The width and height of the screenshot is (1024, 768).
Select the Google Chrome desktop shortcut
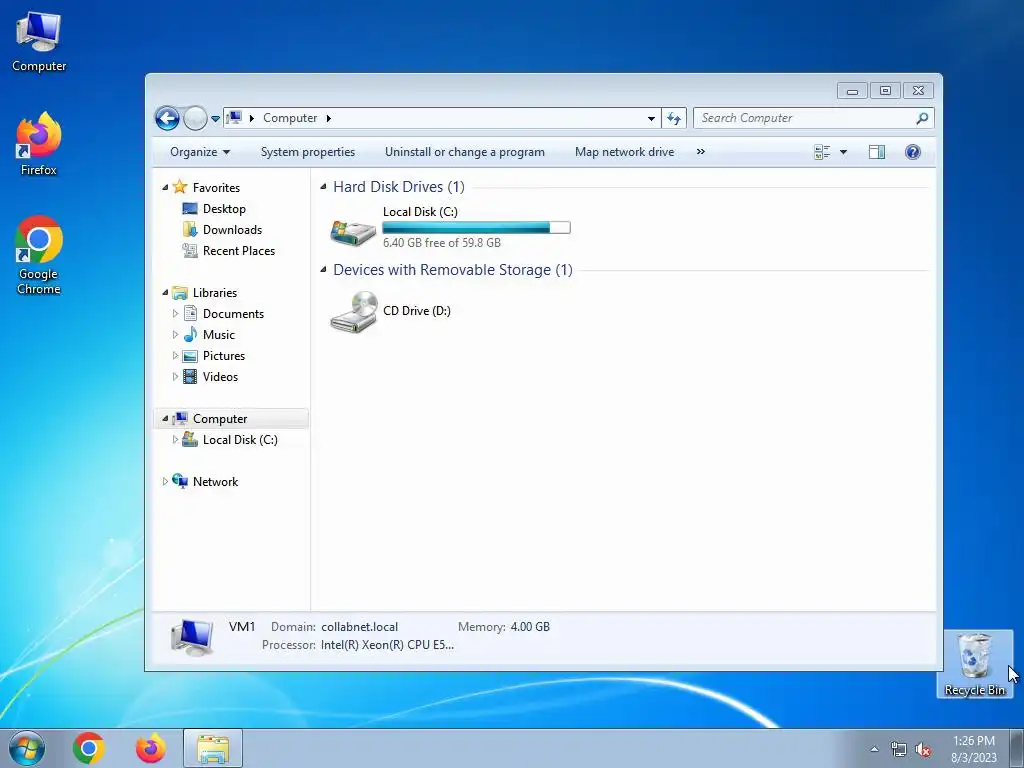pos(39,255)
